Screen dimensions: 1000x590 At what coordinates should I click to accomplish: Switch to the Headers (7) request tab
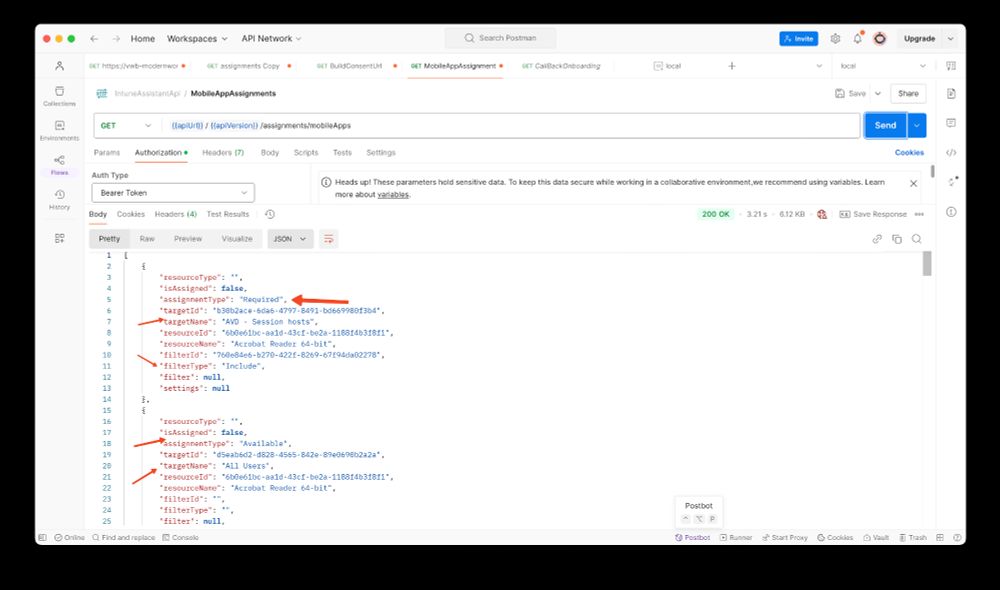point(223,152)
